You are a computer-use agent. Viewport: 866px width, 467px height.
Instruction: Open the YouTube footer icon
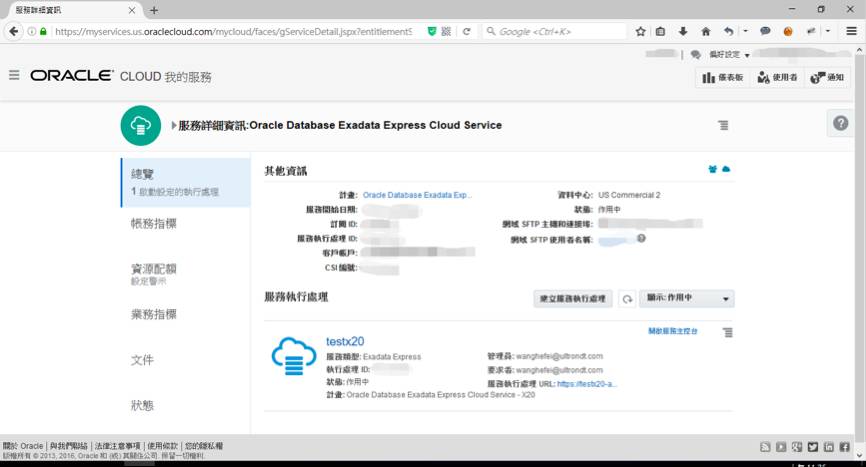tap(781, 447)
